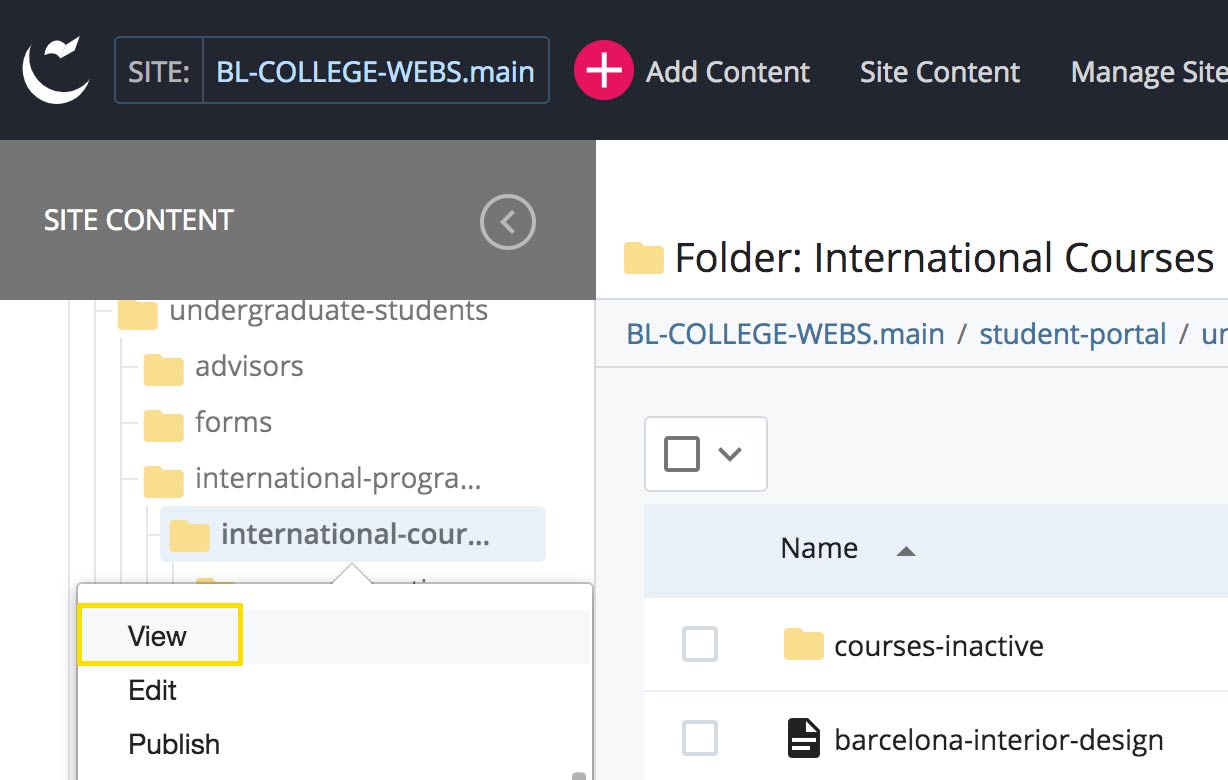Image resolution: width=1228 pixels, height=780 pixels.
Task: Click the Name column header text
Action: pos(819,548)
